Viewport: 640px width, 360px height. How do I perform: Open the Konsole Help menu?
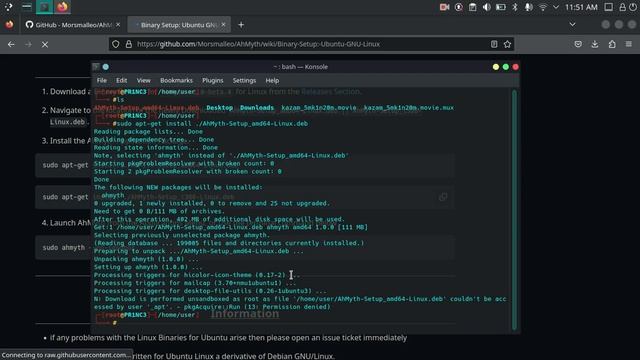[272, 80]
